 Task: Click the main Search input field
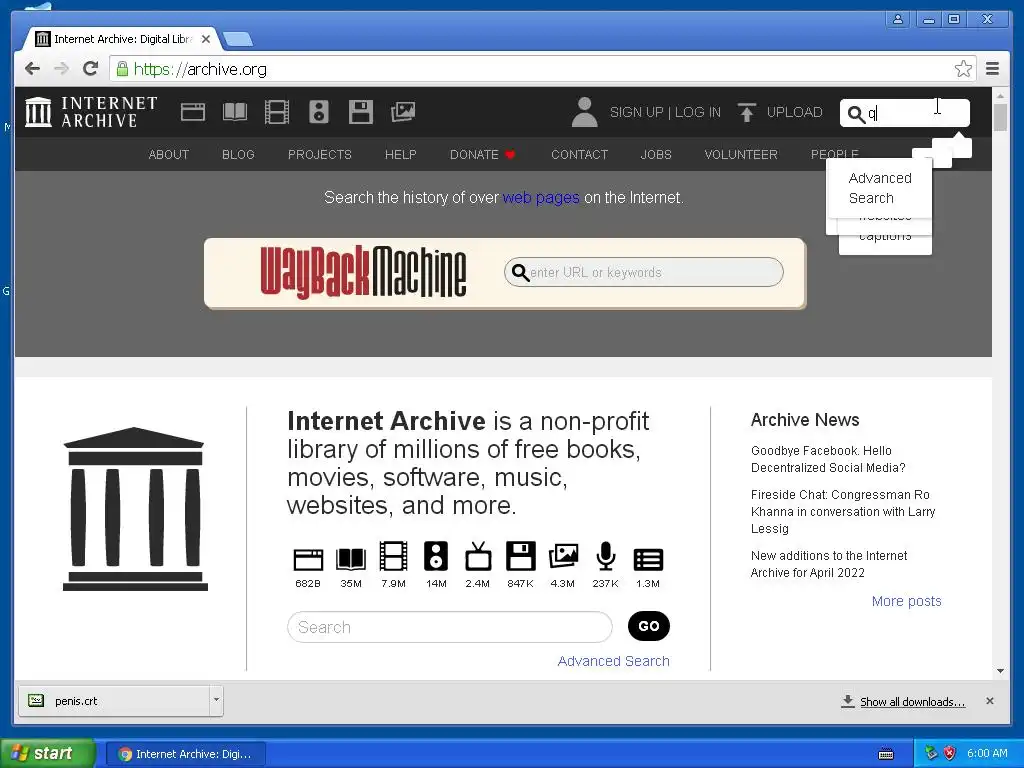click(x=449, y=627)
